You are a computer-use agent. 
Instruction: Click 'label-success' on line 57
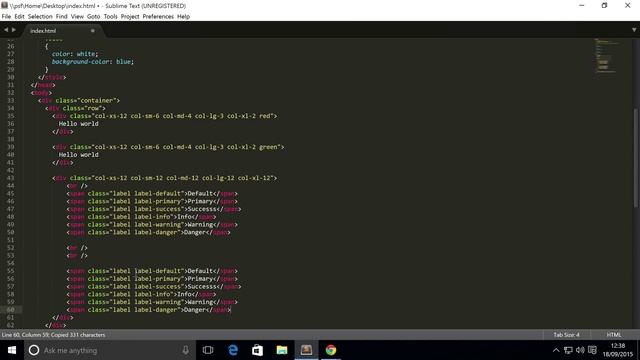pos(157,287)
